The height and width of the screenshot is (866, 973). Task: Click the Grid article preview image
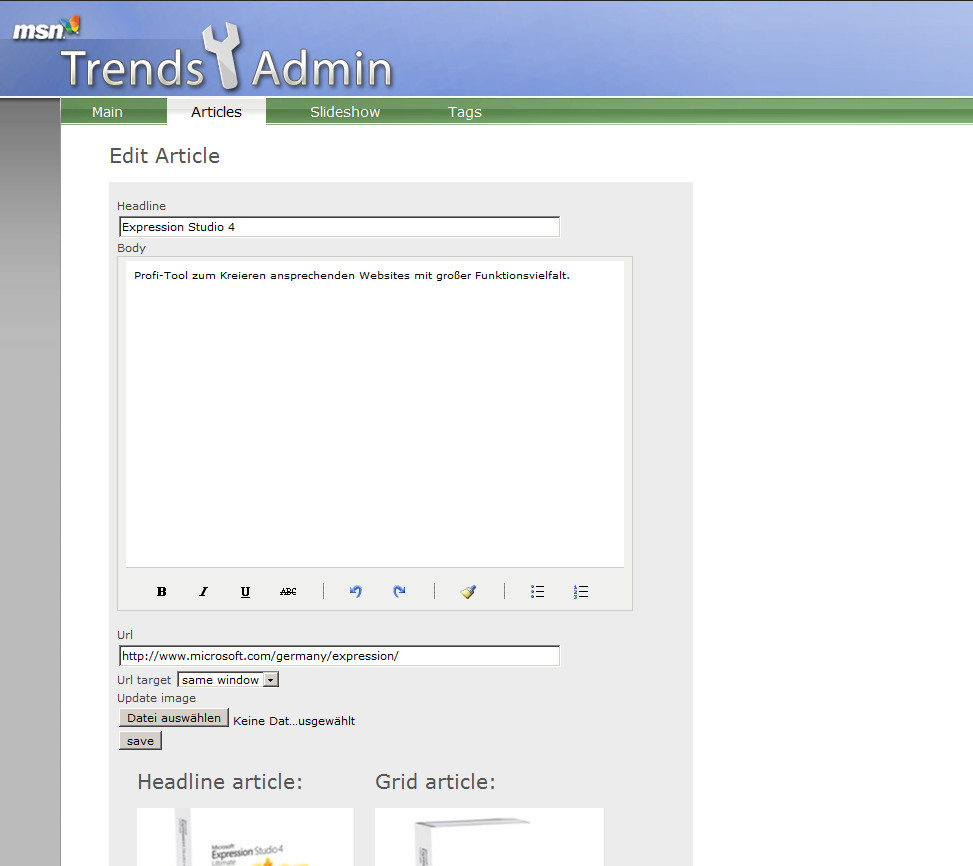(489, 837)
